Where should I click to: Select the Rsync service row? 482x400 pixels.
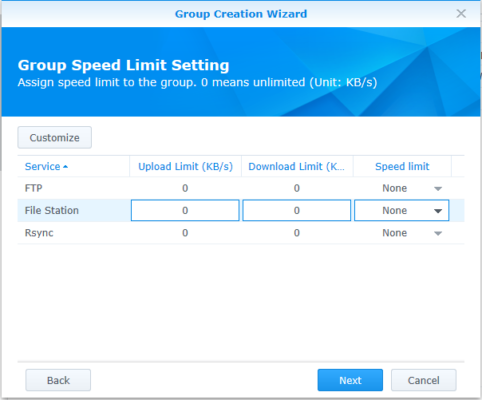coord(241,233)
